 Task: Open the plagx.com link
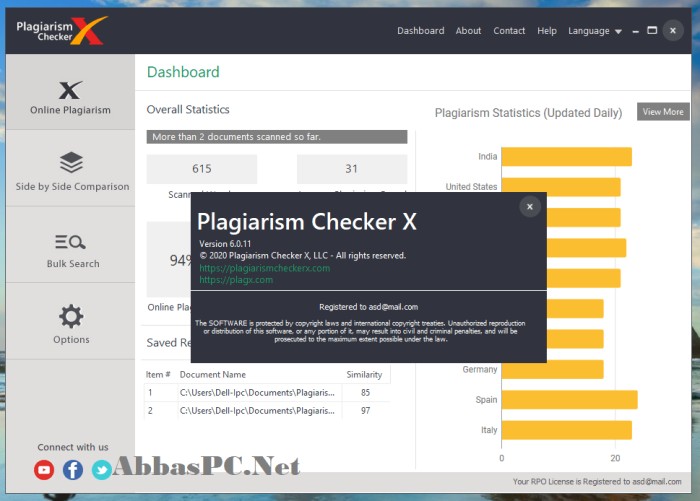[236, 280]
